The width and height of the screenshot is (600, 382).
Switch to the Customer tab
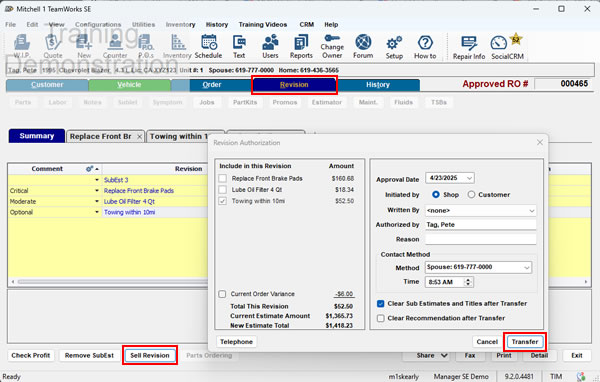[47, 85]
